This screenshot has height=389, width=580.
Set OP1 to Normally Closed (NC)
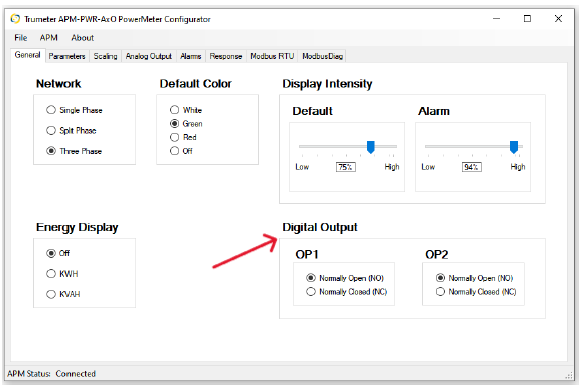click(347, 292)
